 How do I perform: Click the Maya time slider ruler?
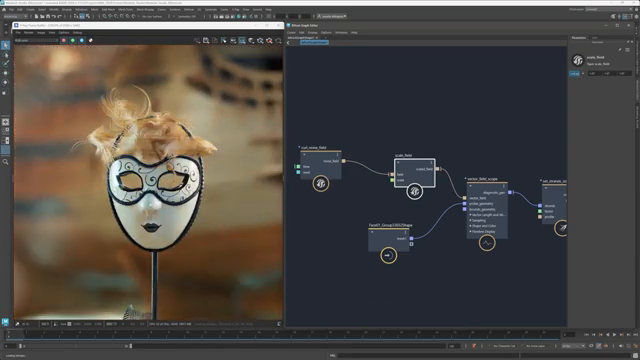(282, 335)
